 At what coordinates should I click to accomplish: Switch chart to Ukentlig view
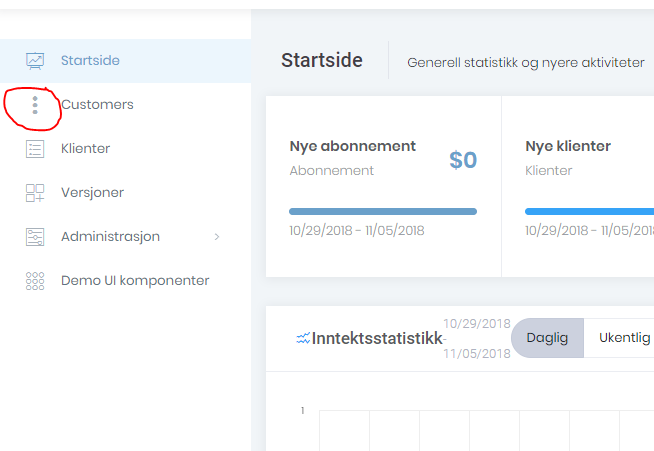624,338
